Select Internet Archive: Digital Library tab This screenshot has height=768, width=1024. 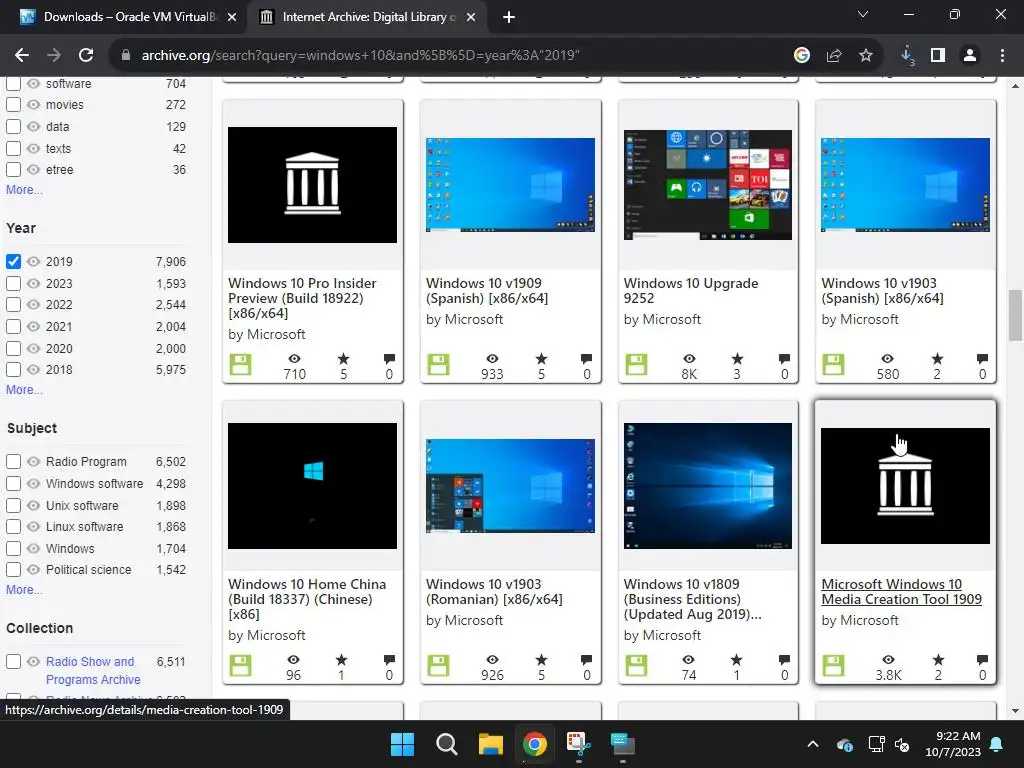click(x=366, y=18)
